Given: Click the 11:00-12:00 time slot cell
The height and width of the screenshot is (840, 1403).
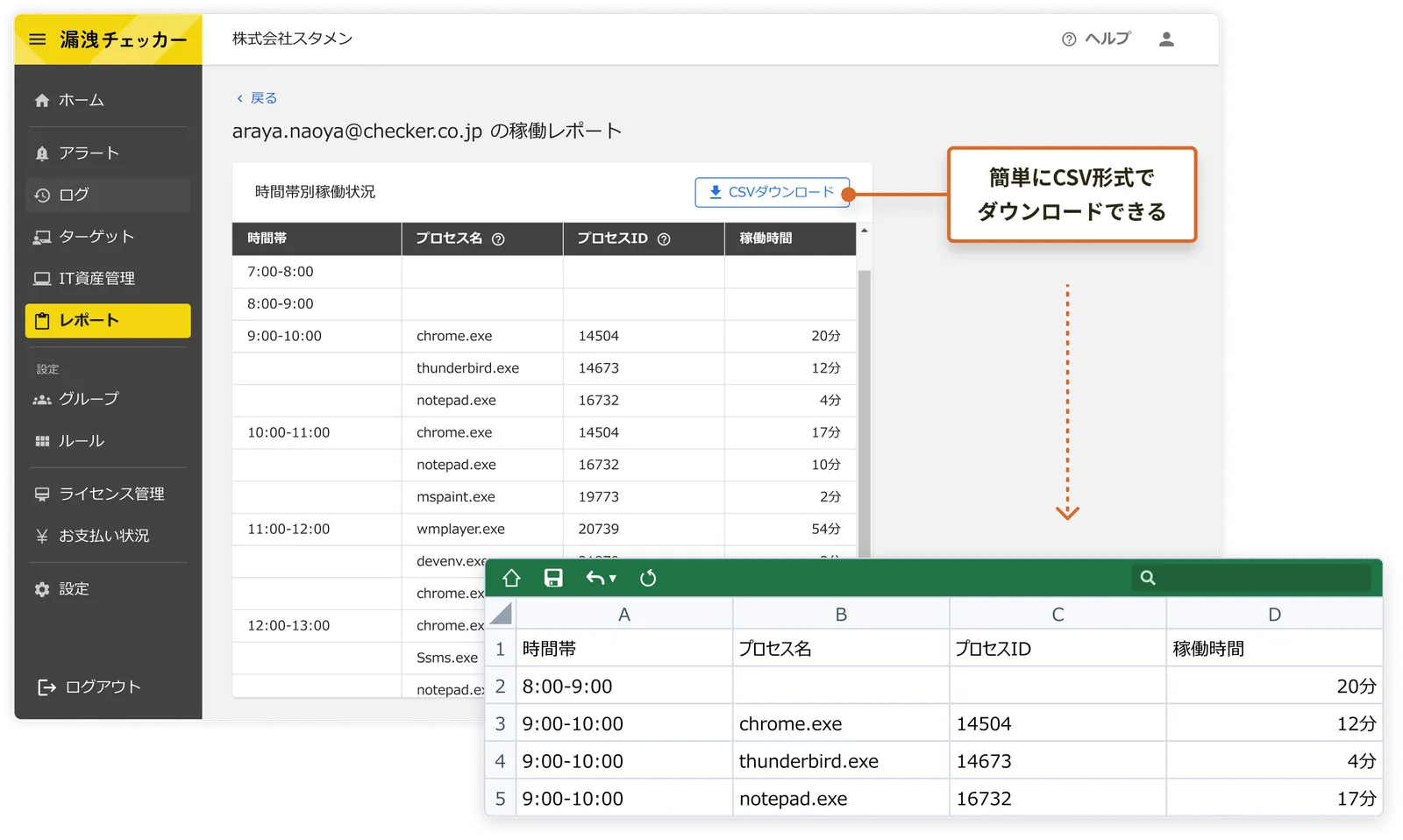Looking at the screenshot, I should click(317, 530).
